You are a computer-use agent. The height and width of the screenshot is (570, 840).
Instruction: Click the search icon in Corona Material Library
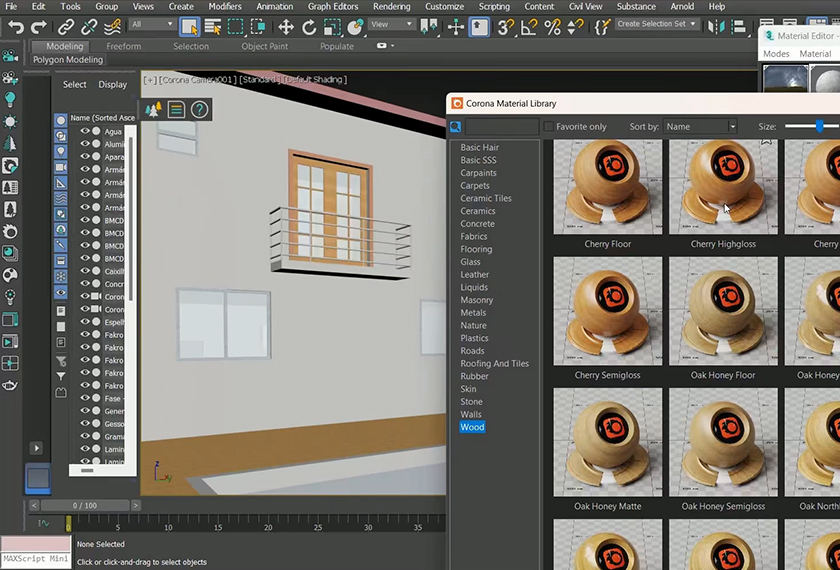tap(456, 127)
